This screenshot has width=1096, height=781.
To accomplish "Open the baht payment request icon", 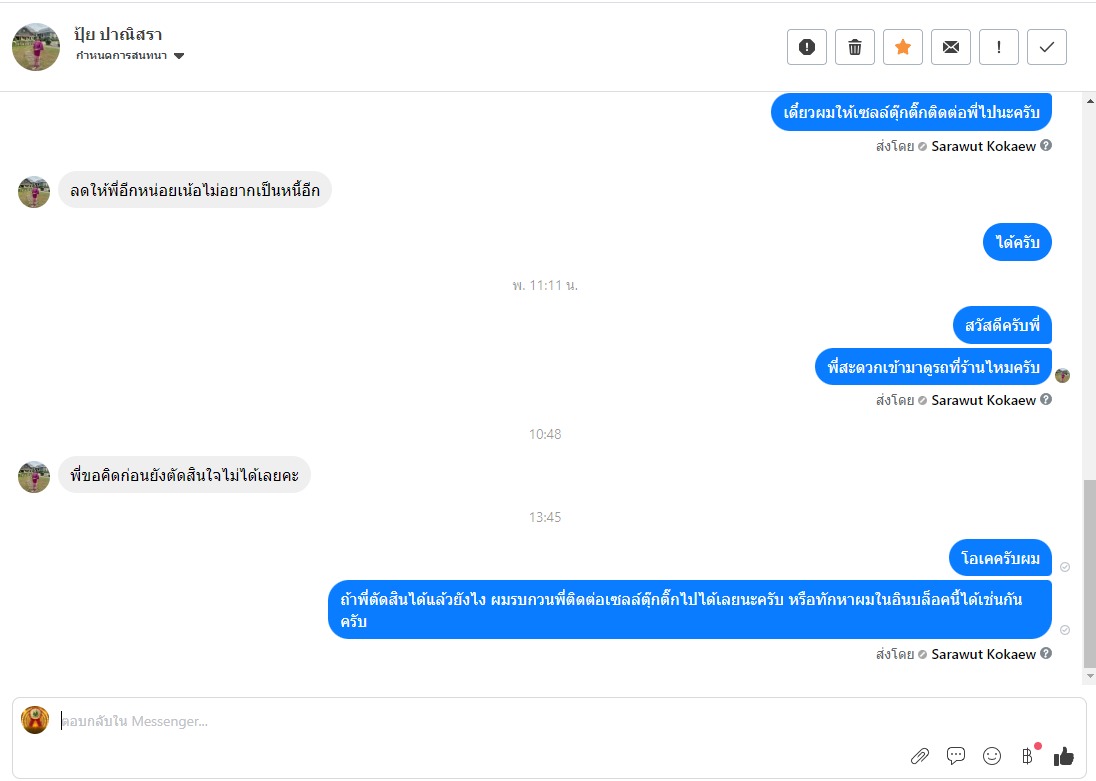I will point(1028,755).
